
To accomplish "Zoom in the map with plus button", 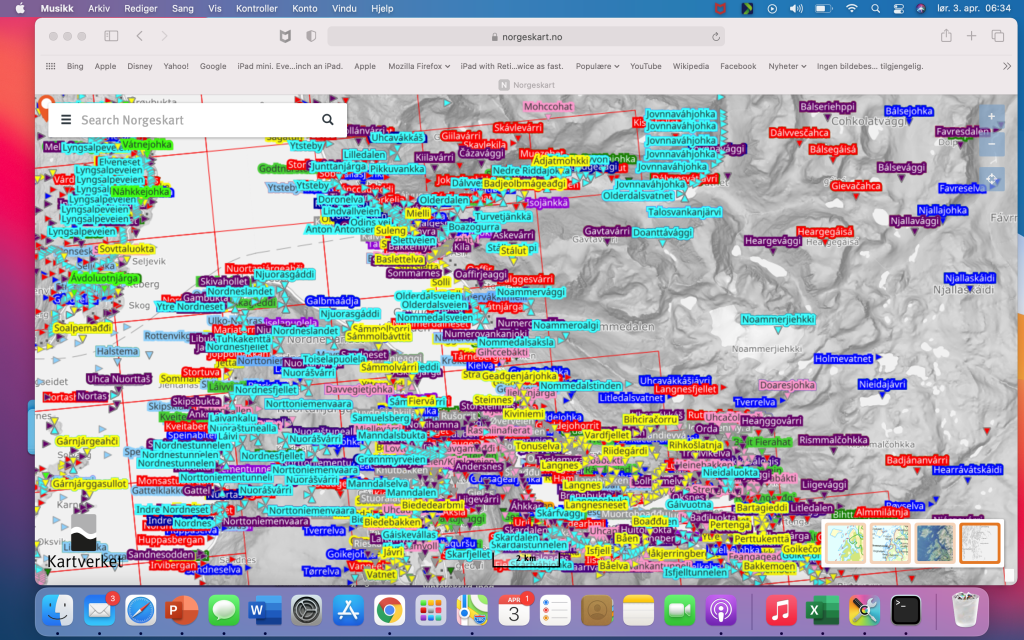I will [991, 117].
